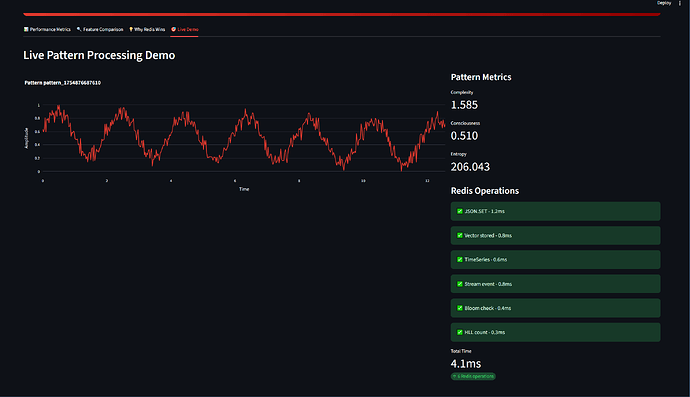
Task: Click the Stream event checkmark icon
Action: point(460,284)
